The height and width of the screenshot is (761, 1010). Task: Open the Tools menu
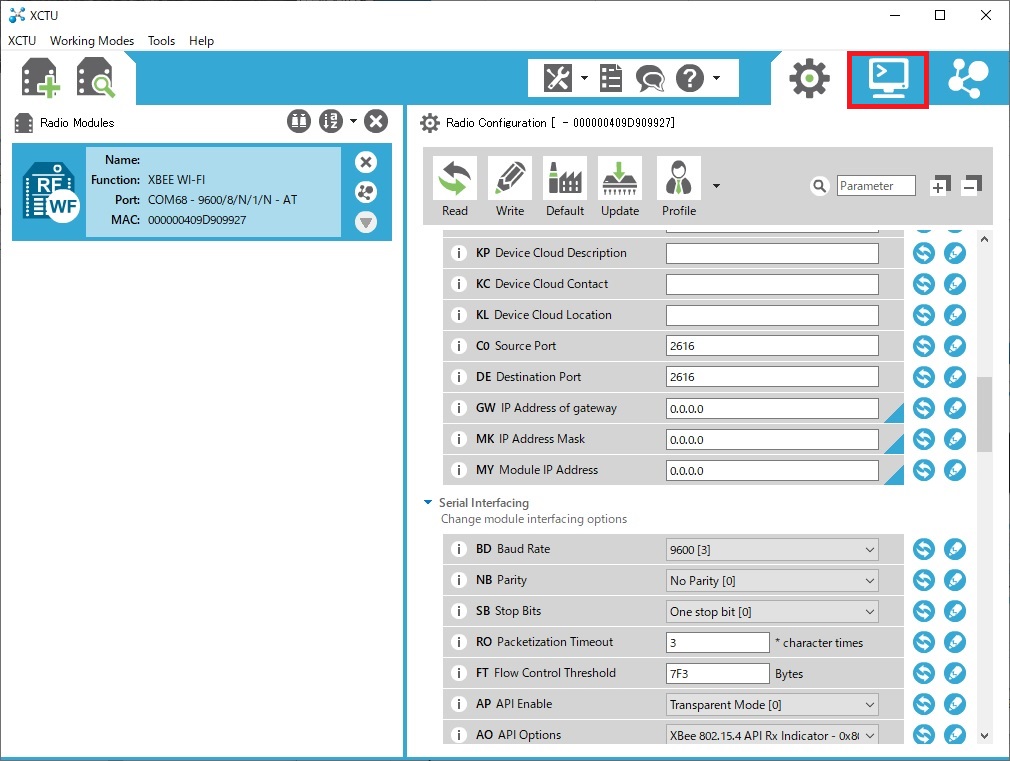click(x=161, y=41)
